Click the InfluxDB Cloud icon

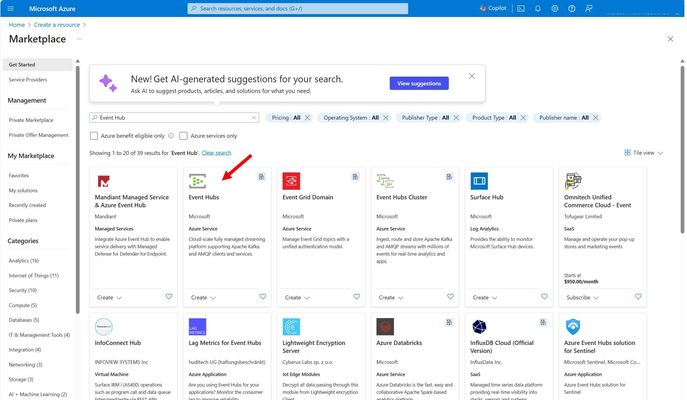(x=479, y=327)
